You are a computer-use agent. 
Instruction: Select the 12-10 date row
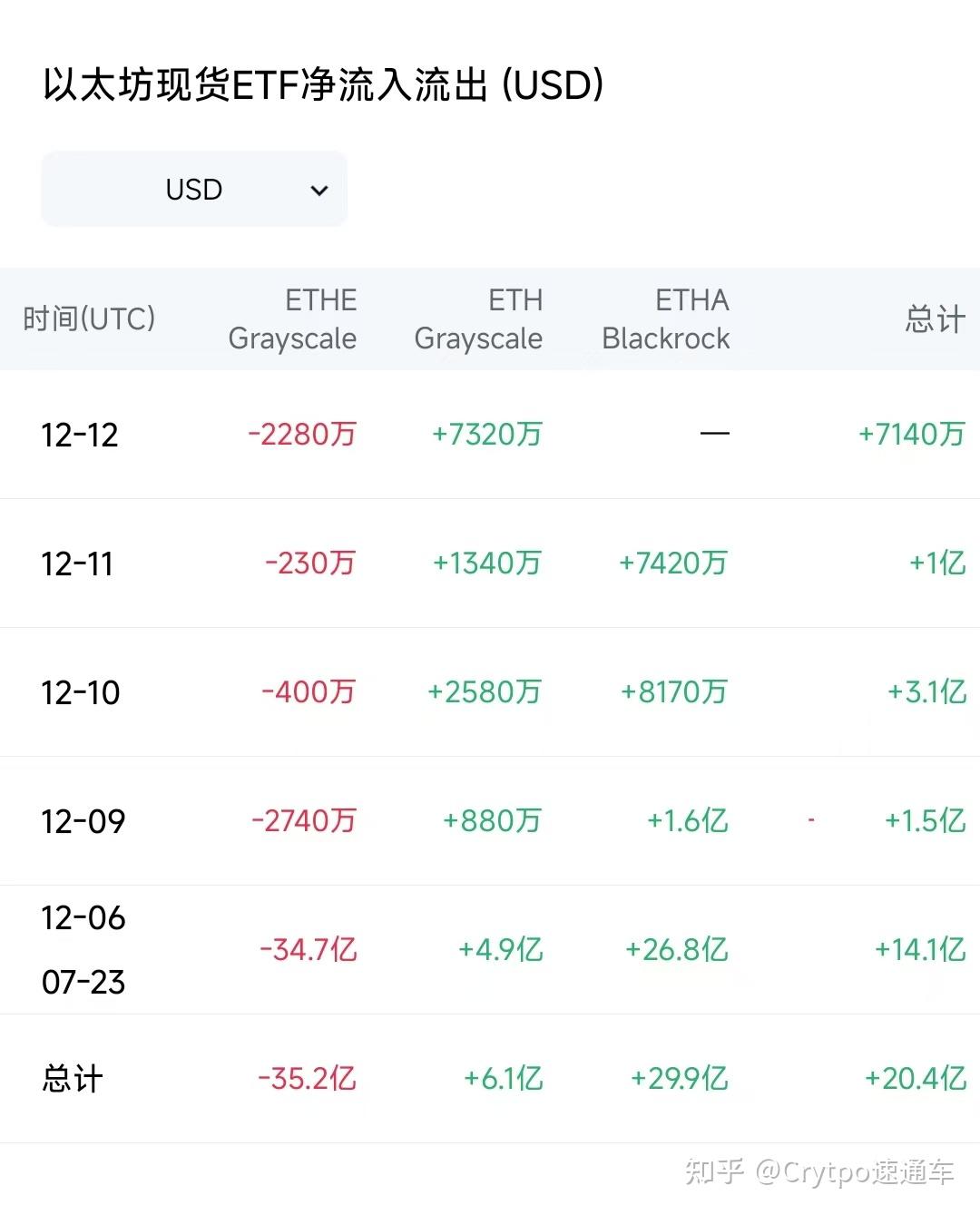point(490,692)
